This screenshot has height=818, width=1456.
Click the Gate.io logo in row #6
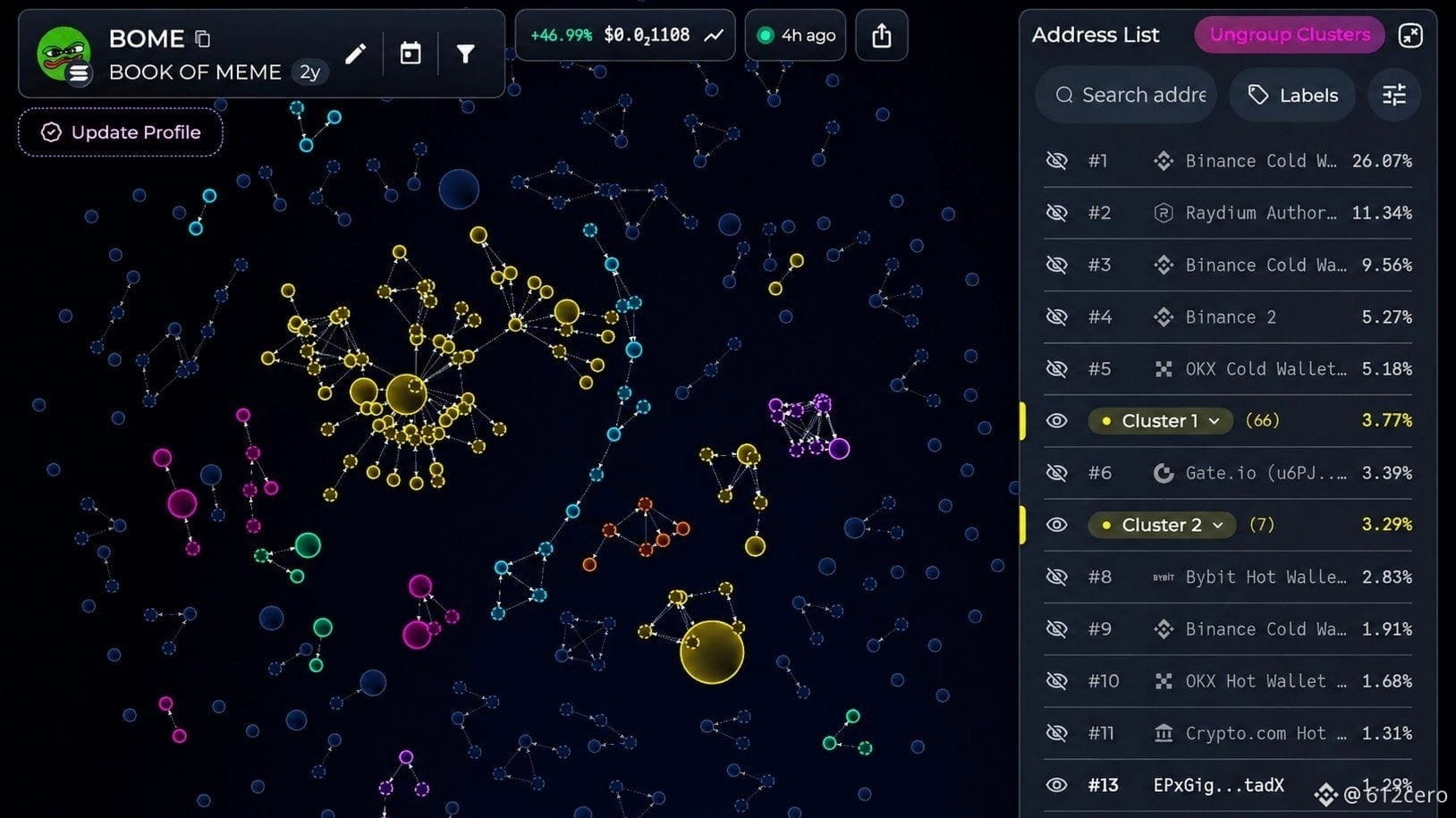click(1164, 473)
